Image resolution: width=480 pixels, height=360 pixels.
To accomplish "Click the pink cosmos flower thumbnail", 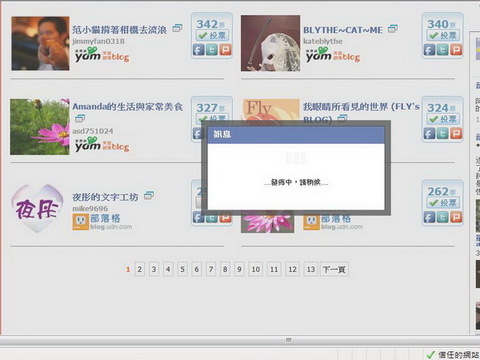I will [x=40, y=127].
